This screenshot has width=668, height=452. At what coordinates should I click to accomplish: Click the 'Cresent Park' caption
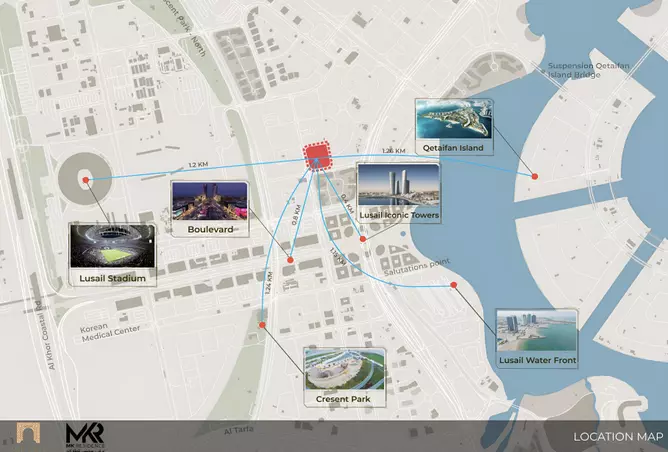click(343, 399)
